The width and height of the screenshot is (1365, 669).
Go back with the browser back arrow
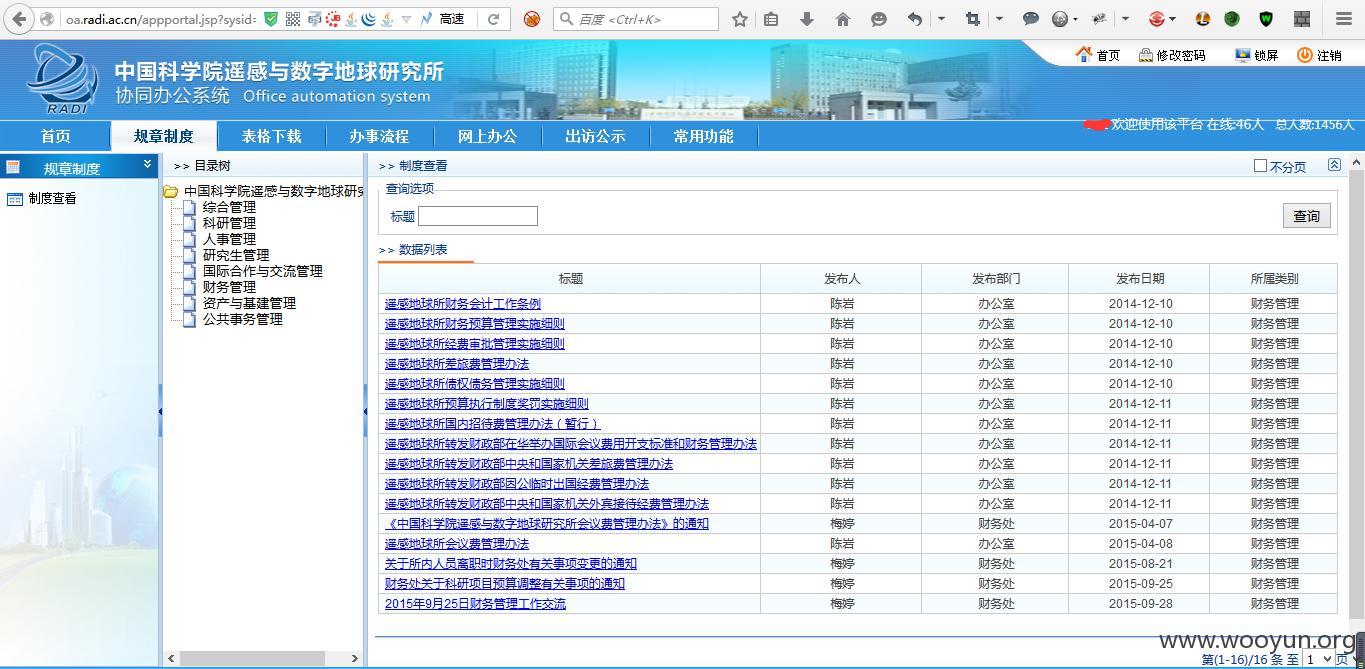[19, 19]
